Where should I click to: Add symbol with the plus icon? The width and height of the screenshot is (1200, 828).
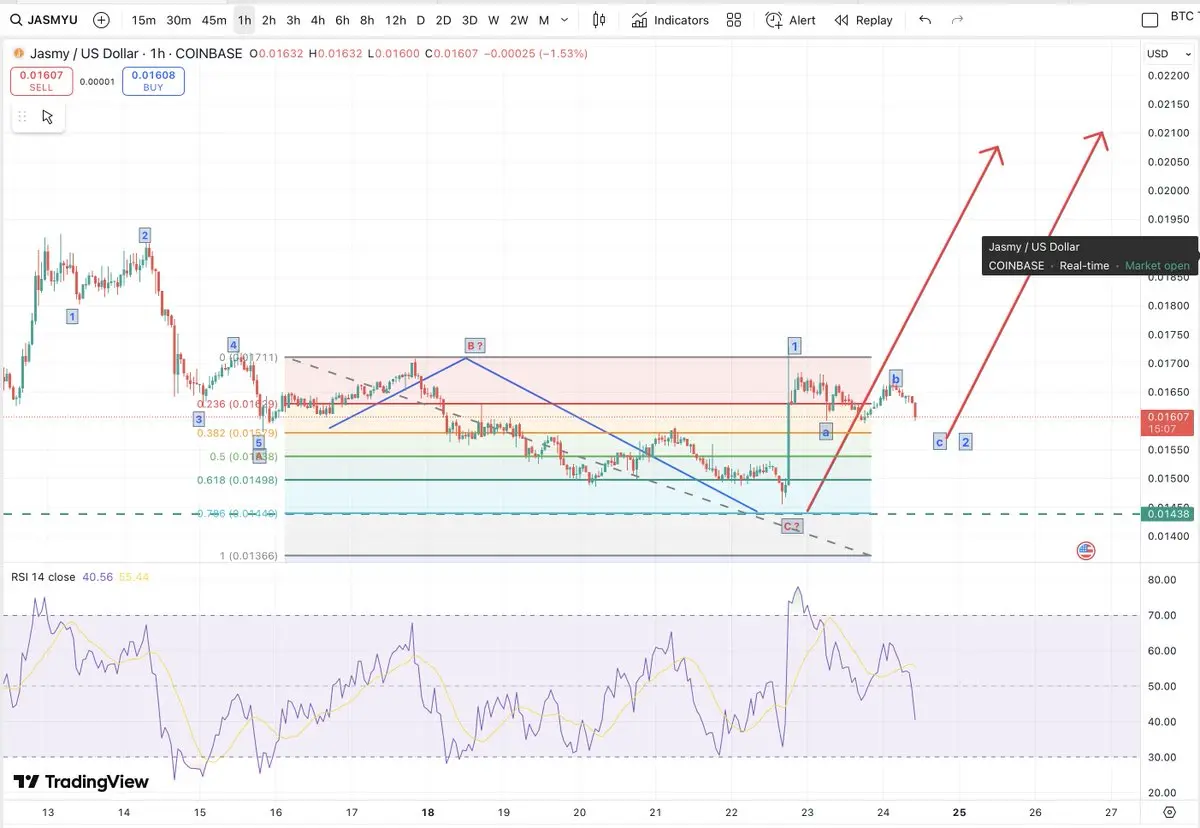coord(102,20)
